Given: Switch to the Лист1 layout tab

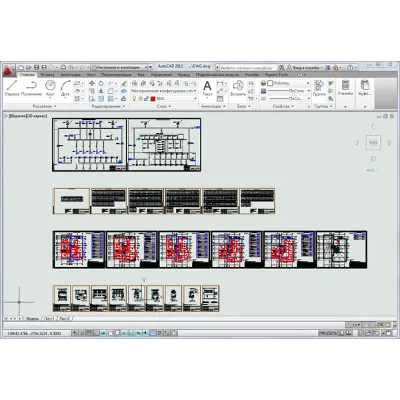Looking at the screenshot, I should click(x=49, y=319).
